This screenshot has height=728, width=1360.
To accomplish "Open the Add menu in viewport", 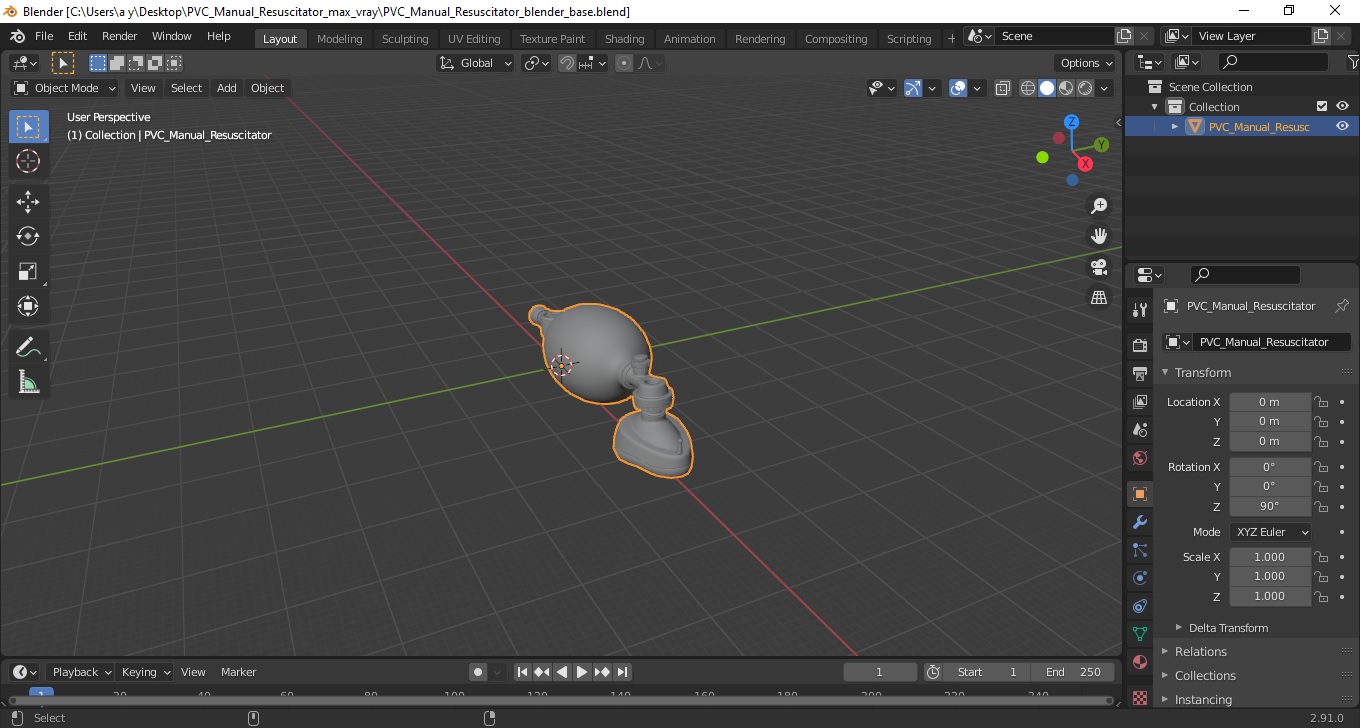I will [x=227, y=88].
